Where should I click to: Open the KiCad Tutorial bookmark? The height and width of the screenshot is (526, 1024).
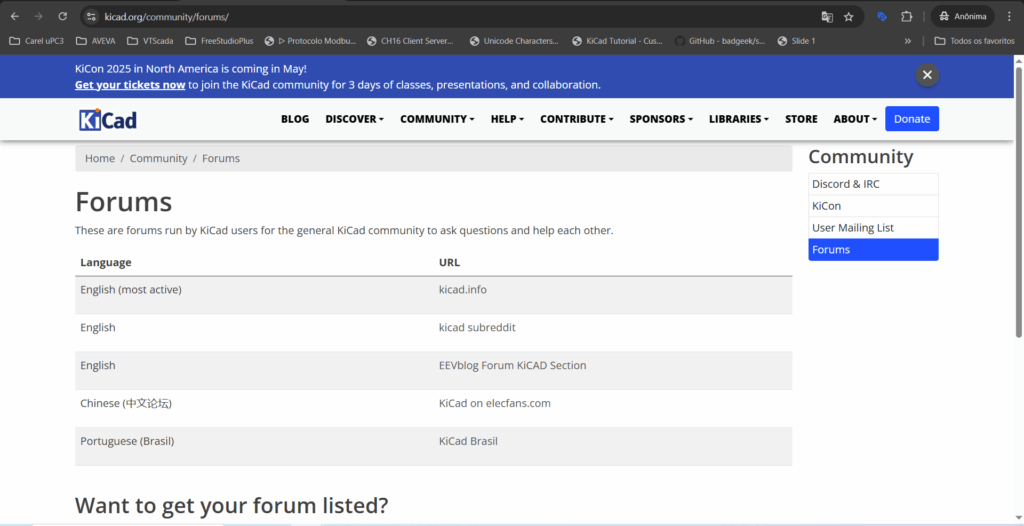(x=617, y=41)
